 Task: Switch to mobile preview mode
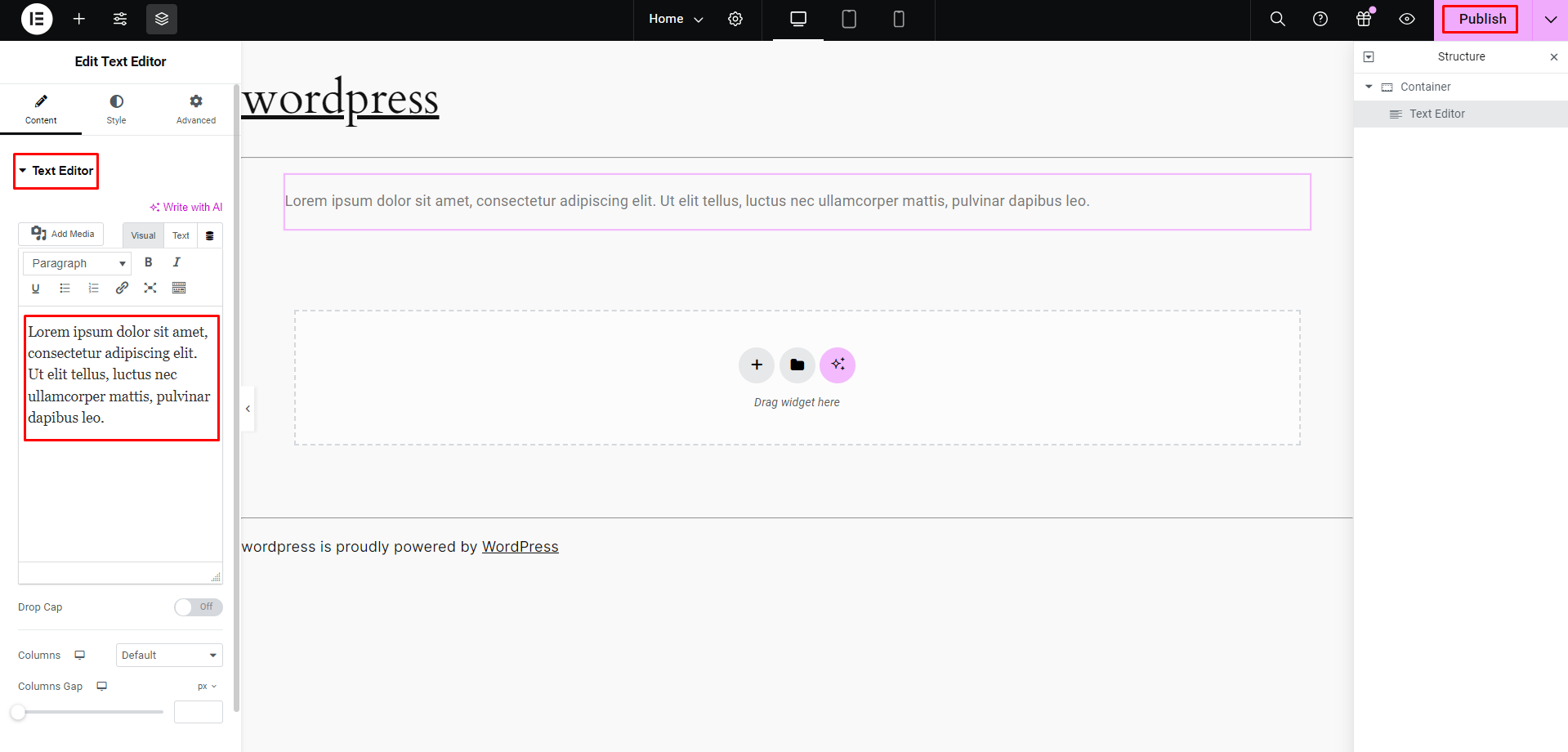click(899, 19)
